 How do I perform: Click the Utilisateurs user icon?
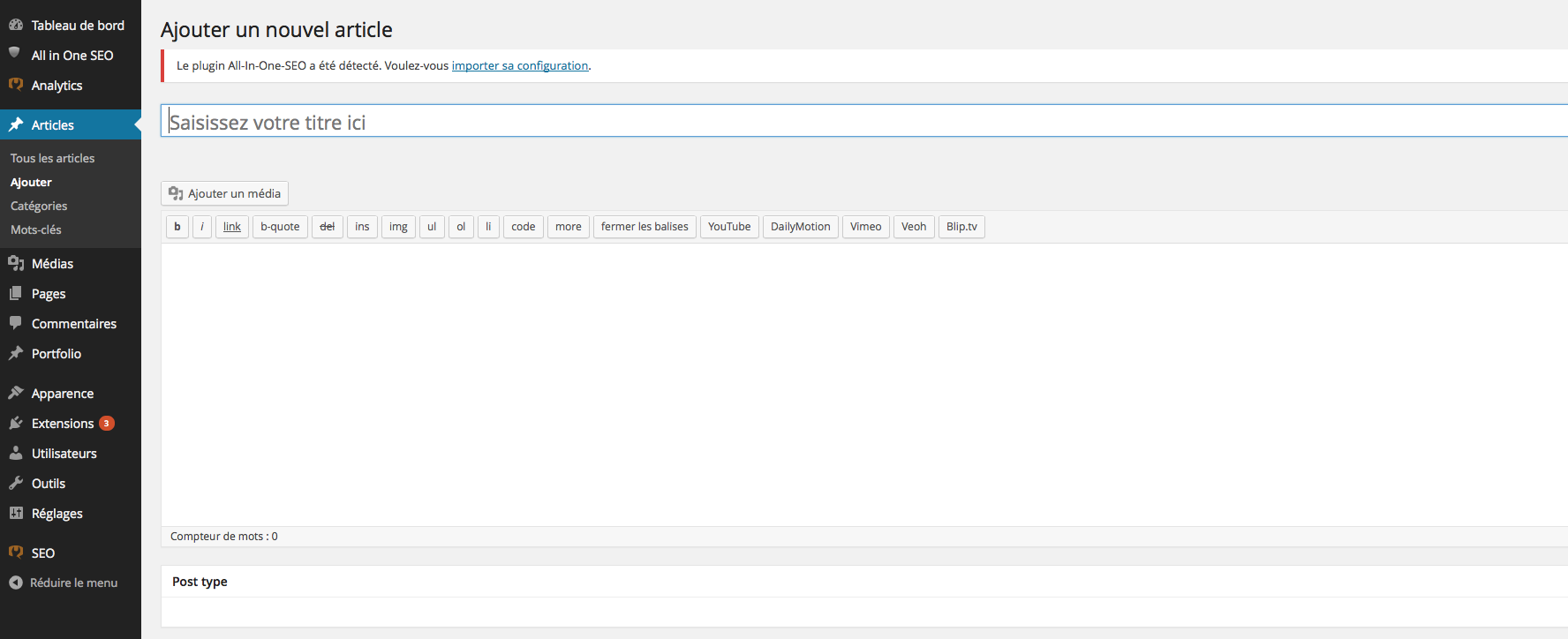pyautogui.click(x=16, y=453)
